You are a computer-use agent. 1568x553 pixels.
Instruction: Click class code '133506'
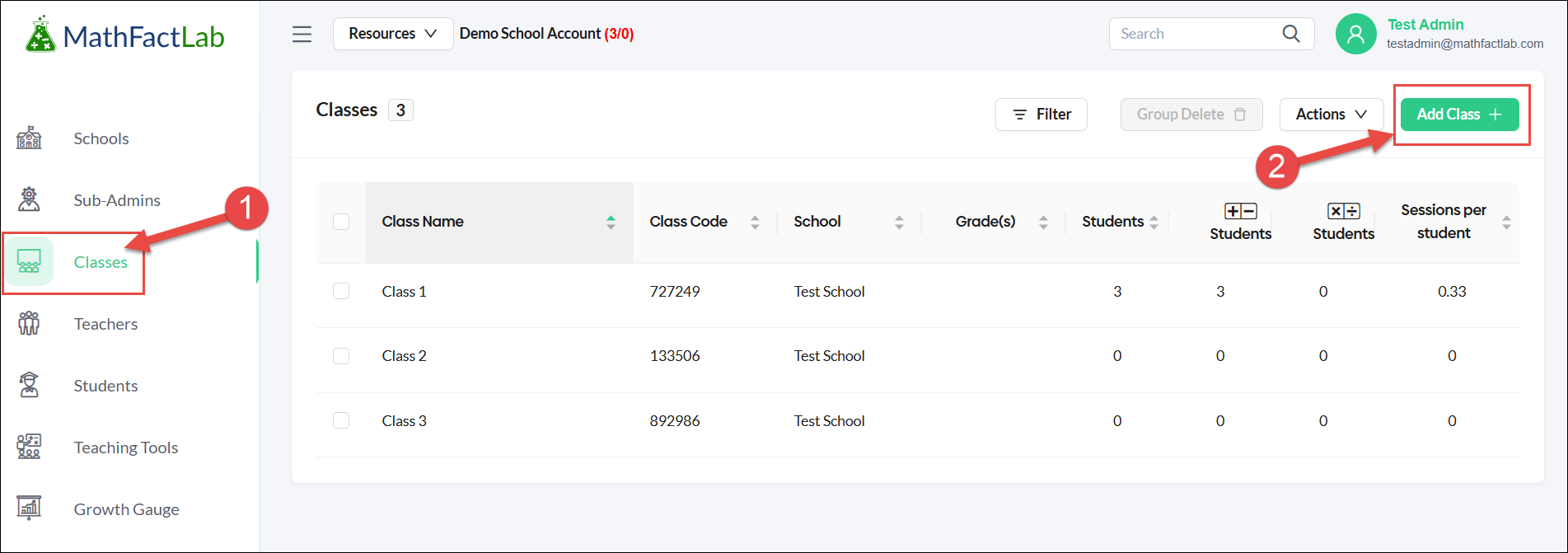click(x=675, y=356)
